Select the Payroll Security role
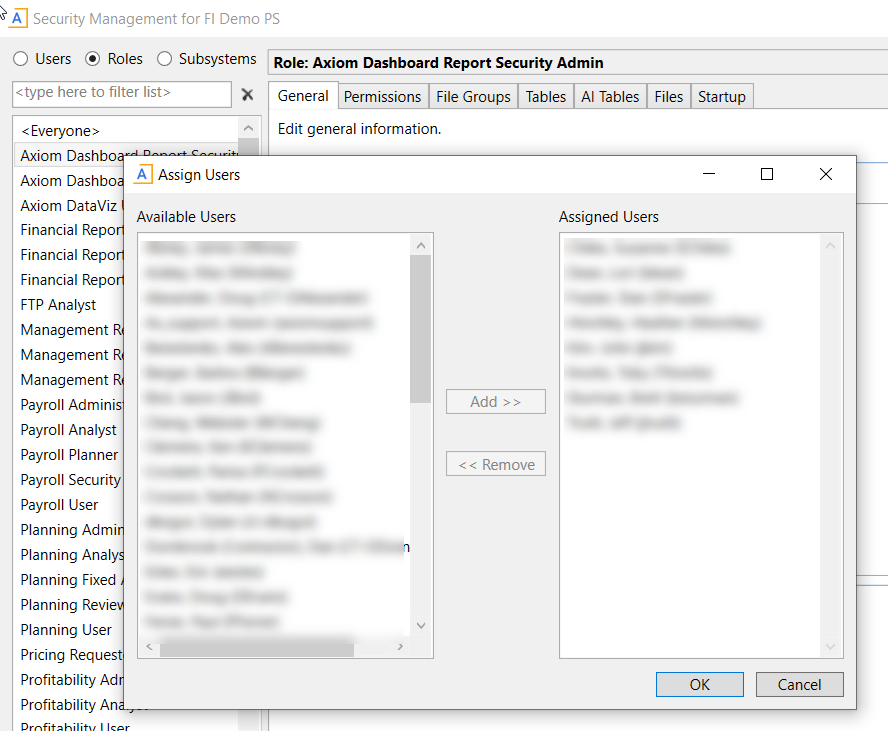Image resolution: width=888 pixels, height=731 pixels. tap(69, 480)
